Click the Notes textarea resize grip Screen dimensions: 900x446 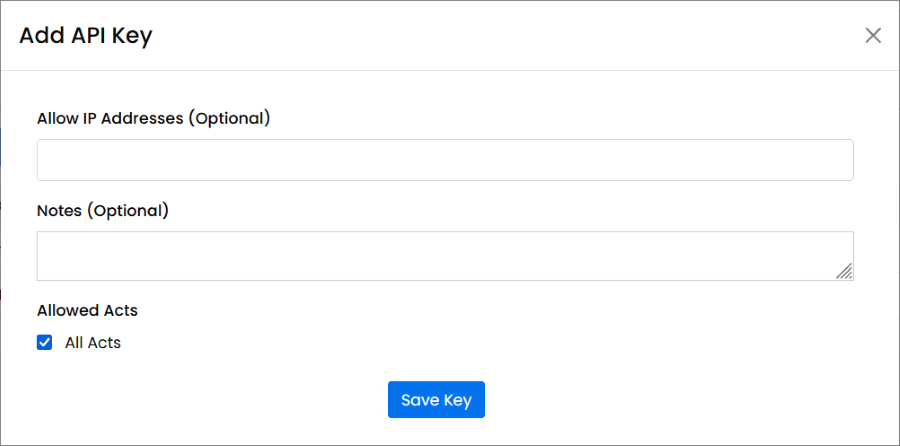coord(845,272)
